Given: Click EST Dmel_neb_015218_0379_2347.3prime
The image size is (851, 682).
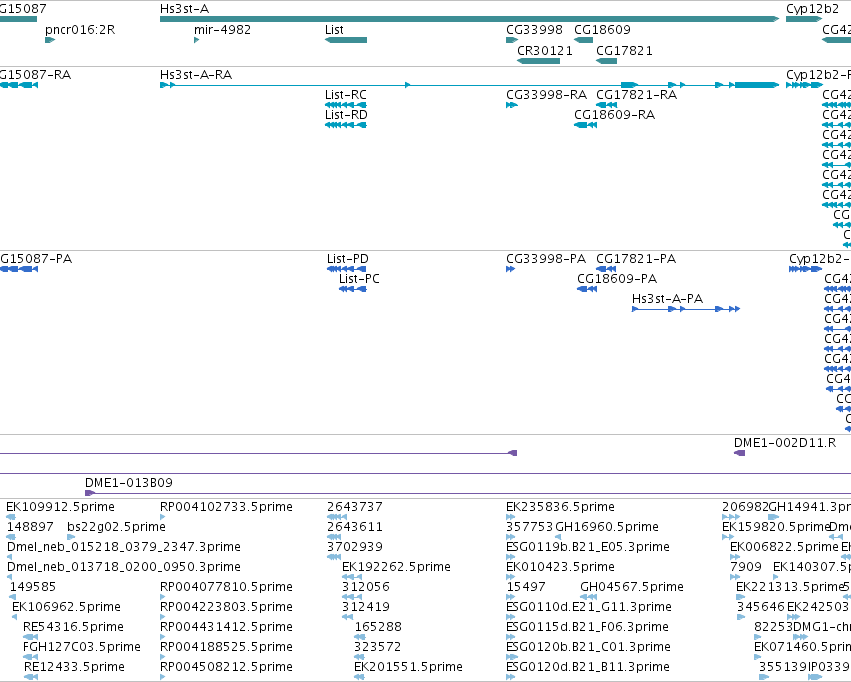Looking at the screenshot, I should tap(124, 546).
